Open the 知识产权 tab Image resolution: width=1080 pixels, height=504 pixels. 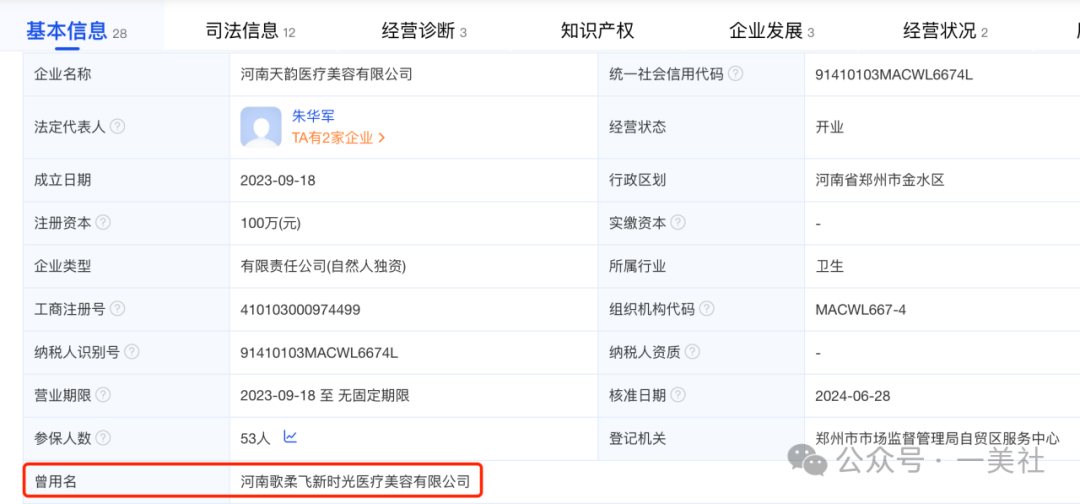click(597, 30)
